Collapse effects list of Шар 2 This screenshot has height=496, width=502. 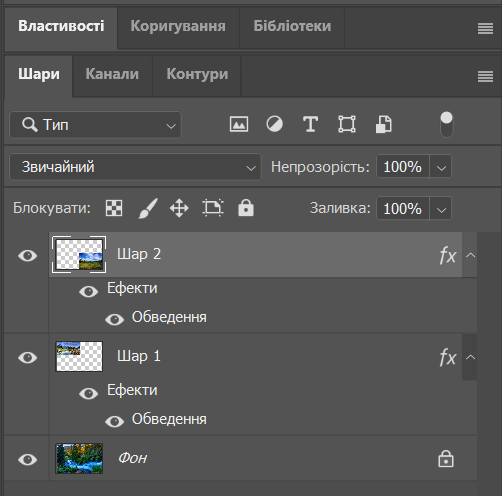point(470,255)
